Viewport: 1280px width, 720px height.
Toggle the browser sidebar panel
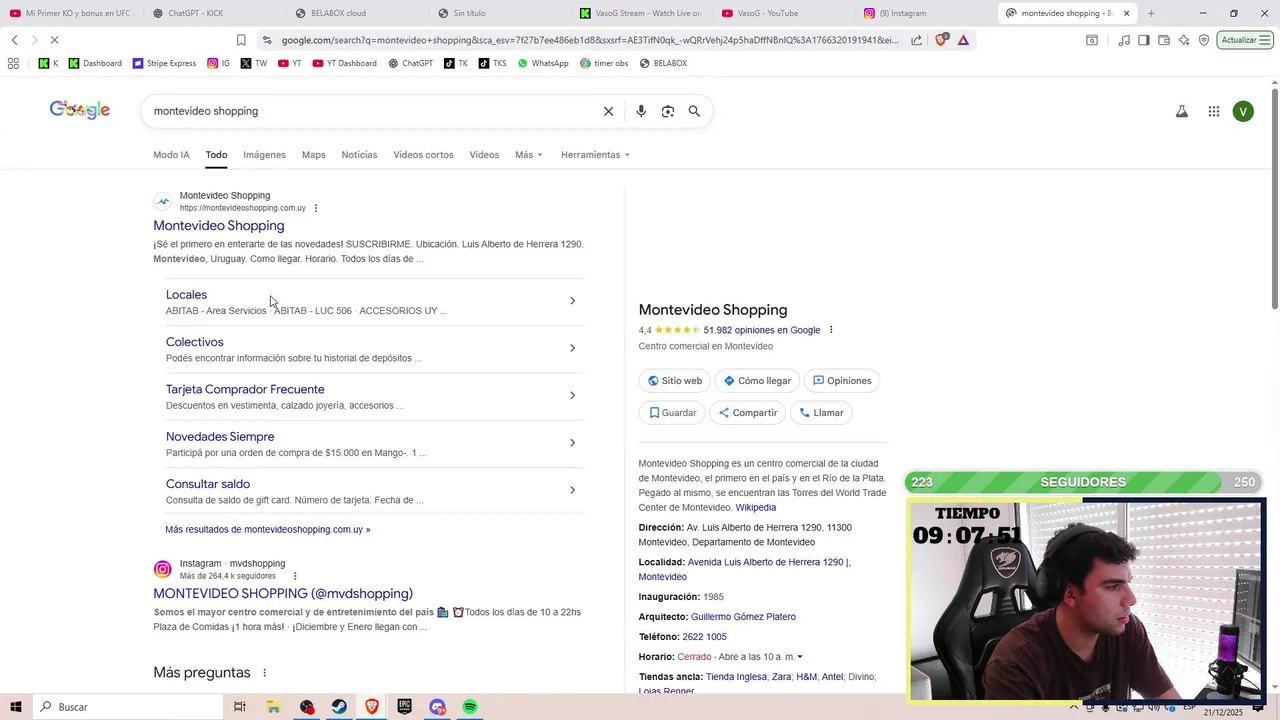tap(1143, 40)
